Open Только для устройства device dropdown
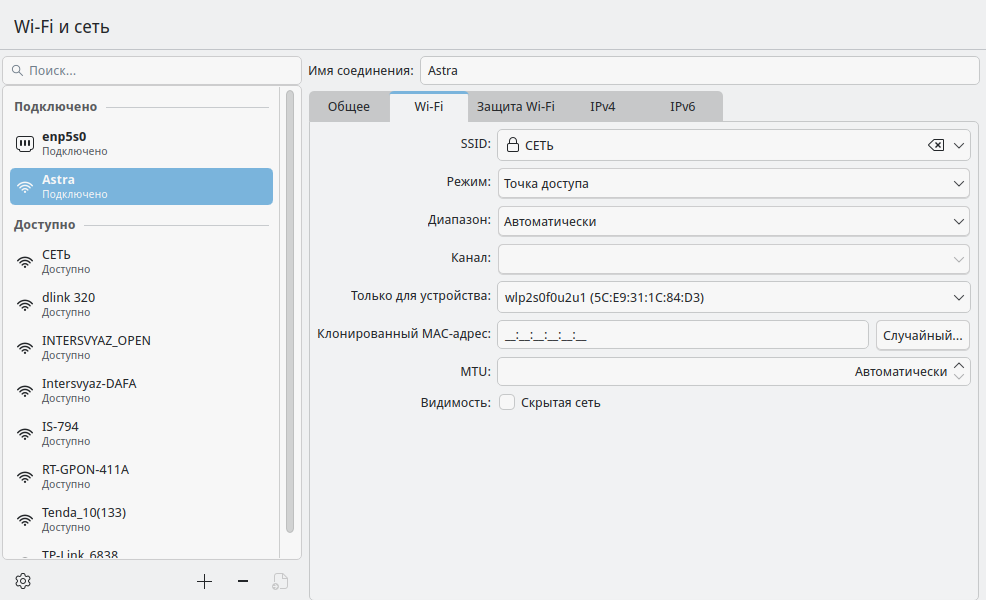Screen dimensions: 986x600 pyautogui.click(x=733, y=297)
